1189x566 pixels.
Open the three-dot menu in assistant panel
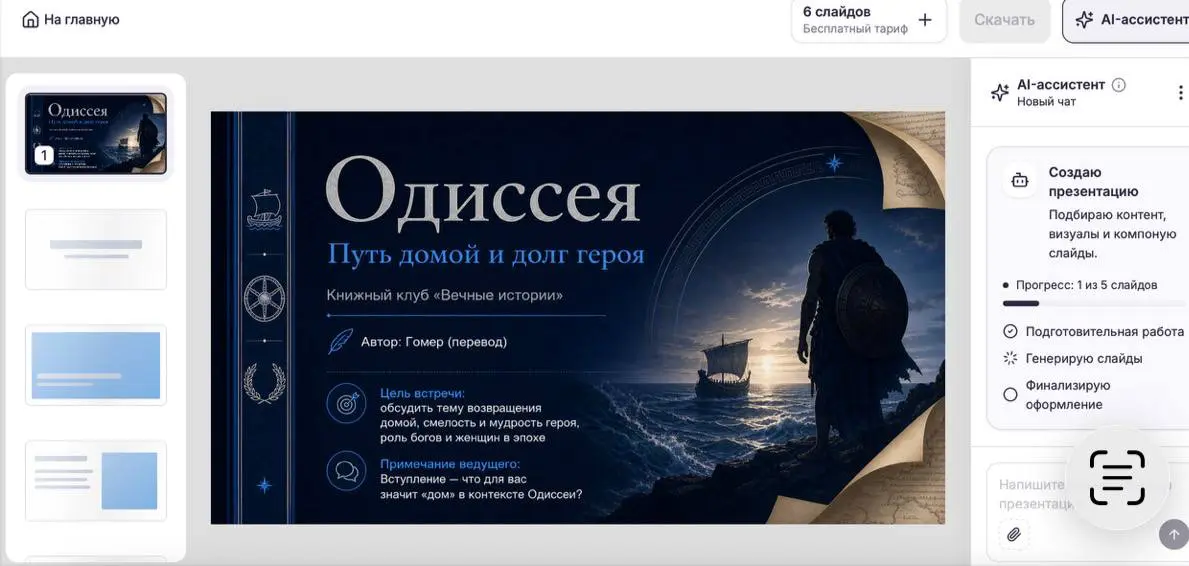(x=1180, y=93)
